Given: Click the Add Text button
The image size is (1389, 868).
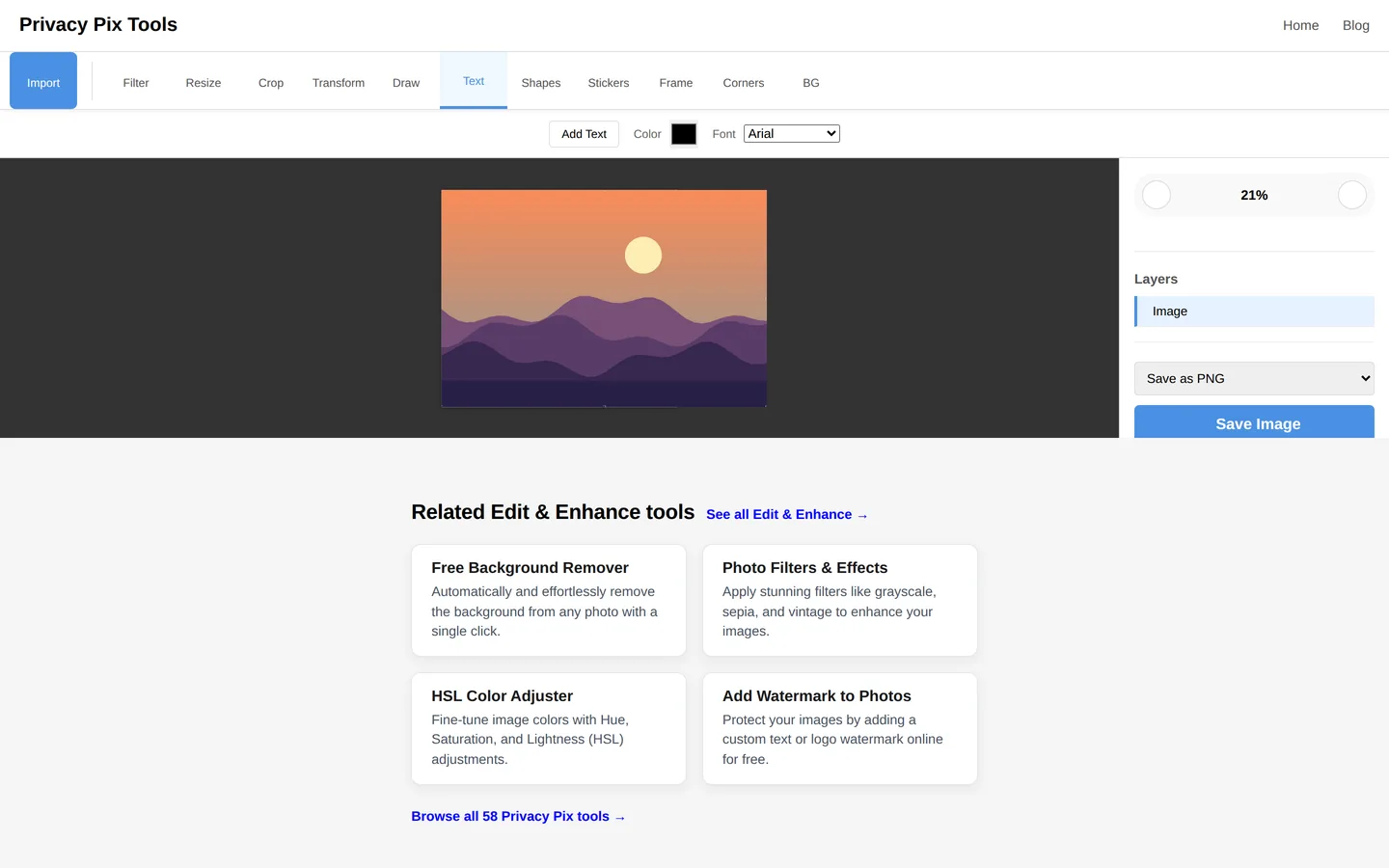Looking at the screenshot, I should click(x=584, y=134).
